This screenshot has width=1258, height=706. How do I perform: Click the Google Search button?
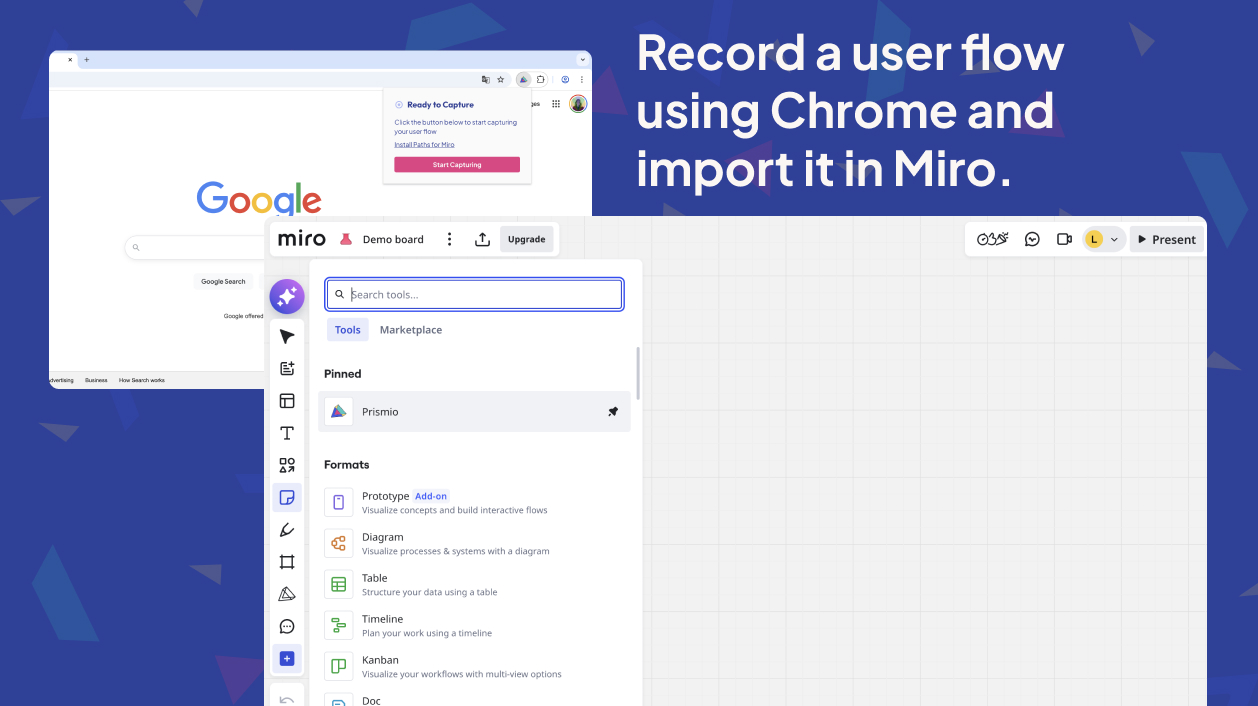point(223,281)
